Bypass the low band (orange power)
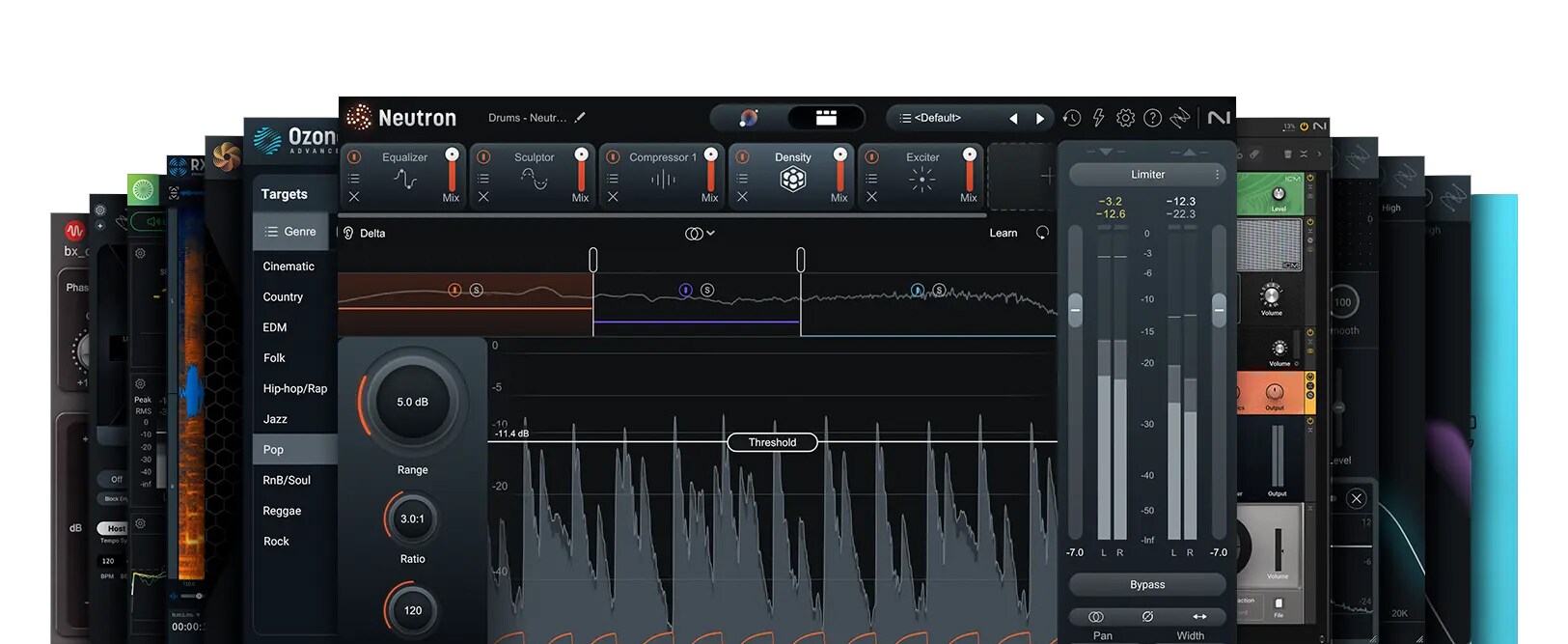The height and width of the screenshot is (644, 1568). [x=454, y=291]
